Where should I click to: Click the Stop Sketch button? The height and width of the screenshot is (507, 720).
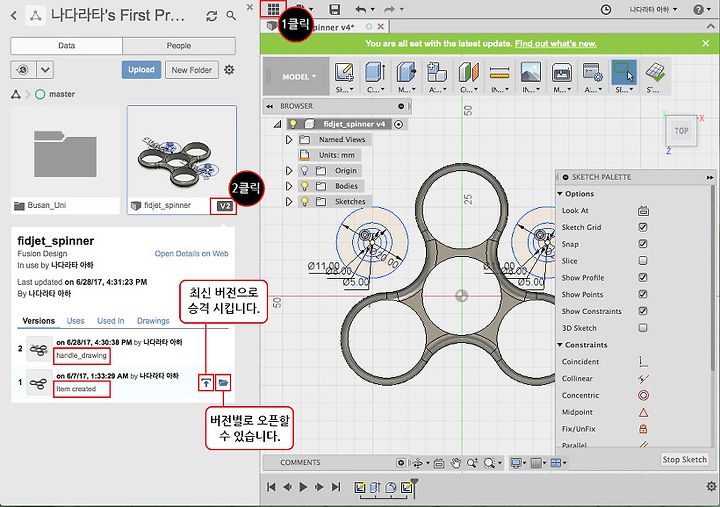tap(684, 459)
